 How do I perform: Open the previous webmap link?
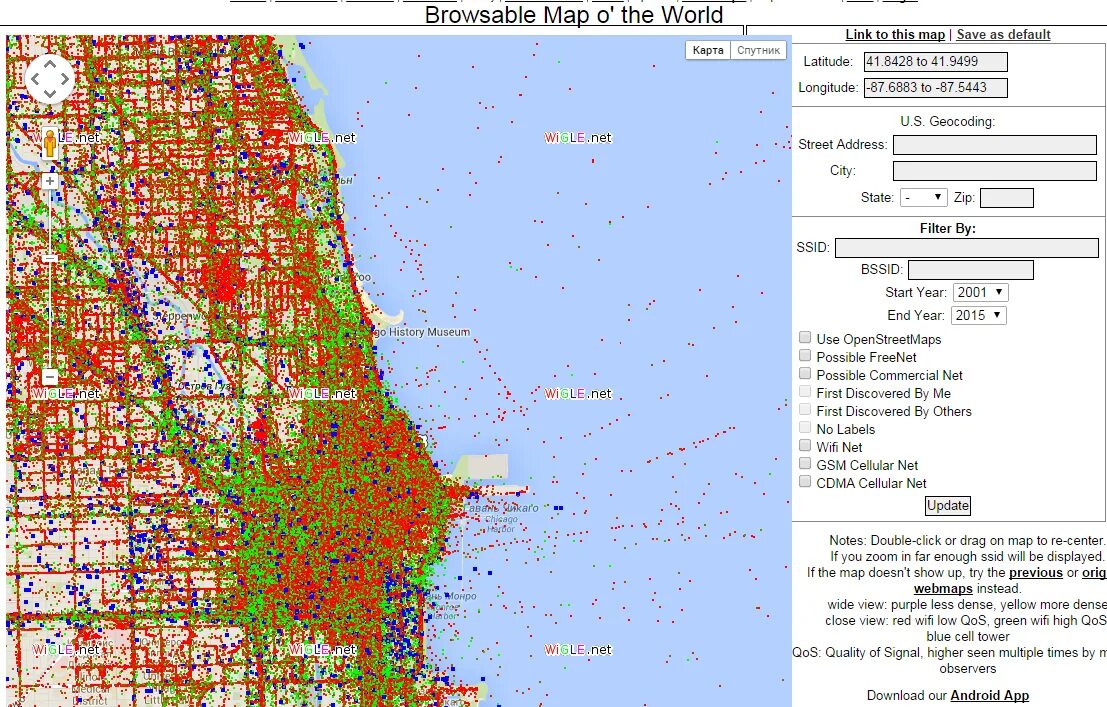point(1036,573)
